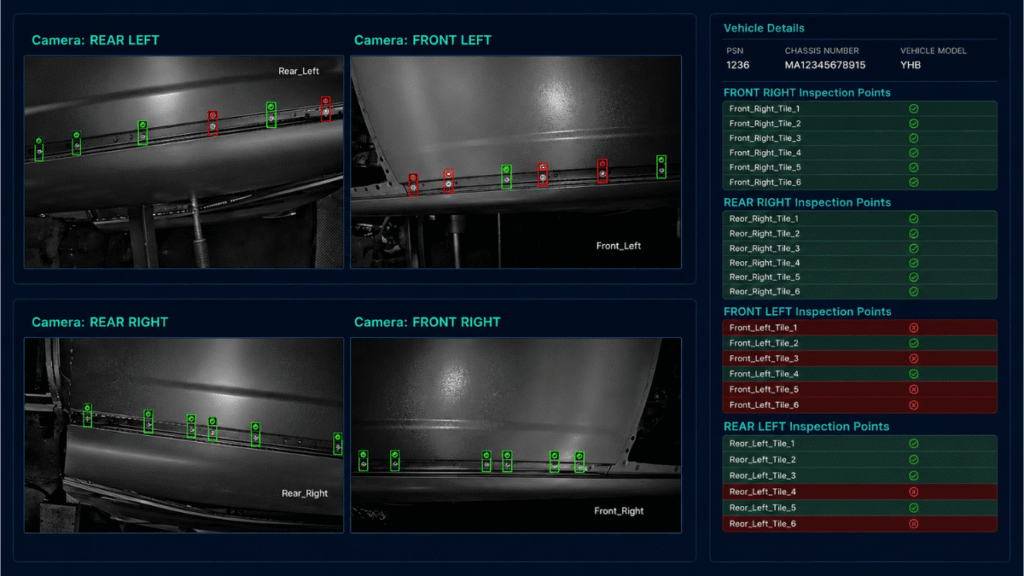Click the Camera: FRONT RIGHT title
The width and height of the screenshot is (1024, 576).
(427, 323)
